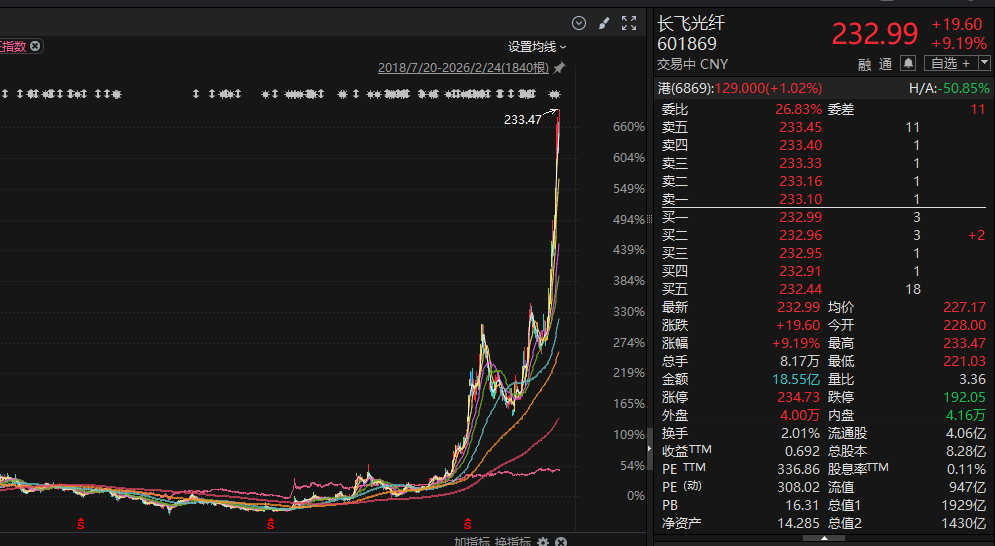Add stock via the 自选 + button
This screenshot has height=546, width=995.
(949, 63)
